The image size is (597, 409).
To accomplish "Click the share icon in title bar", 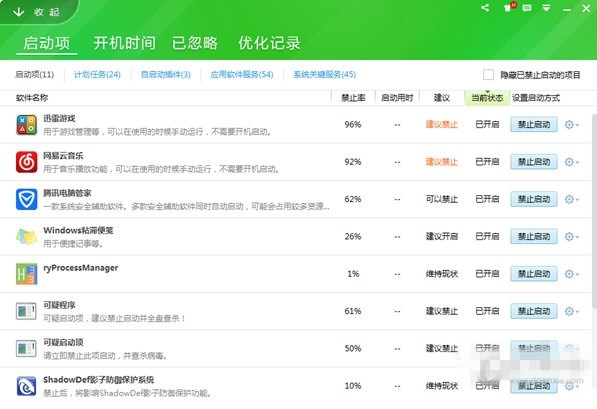I will coord(485,8).
